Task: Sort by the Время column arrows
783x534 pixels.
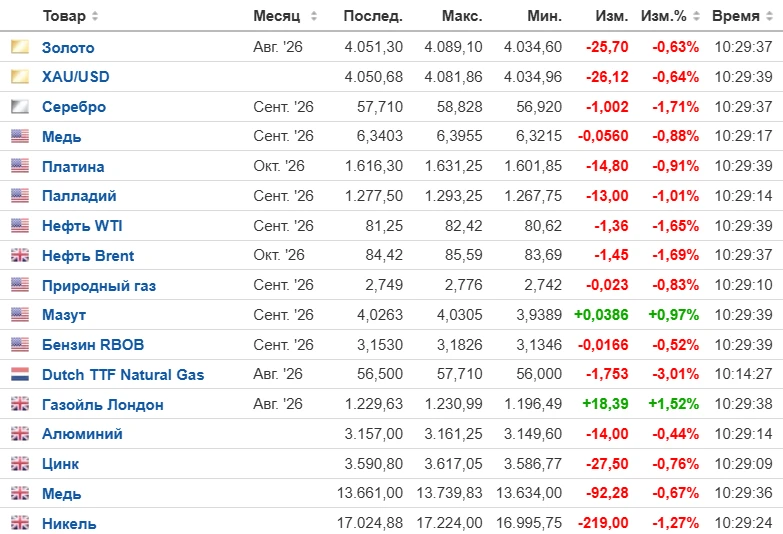Action: [770, 16]
